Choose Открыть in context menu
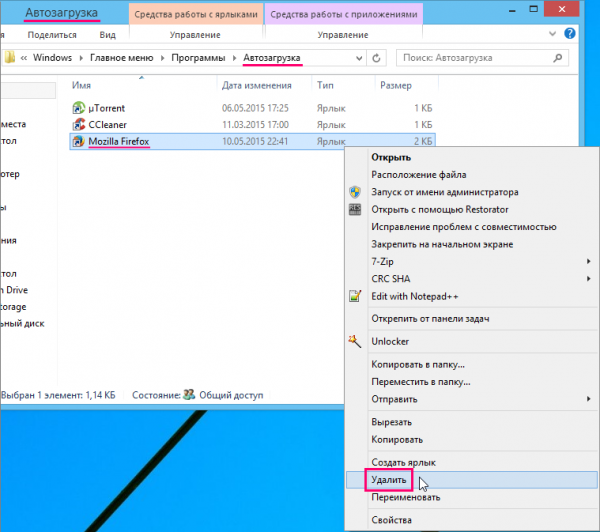This screenshot has height=532, width=600. point(391,158)
